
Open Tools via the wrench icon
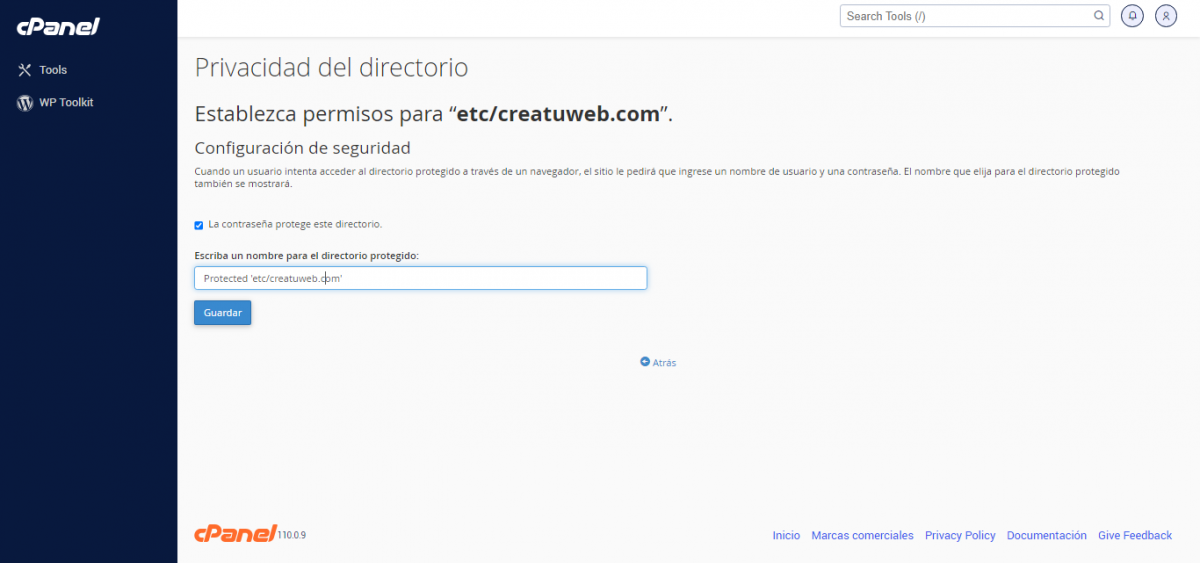(25, 70)
